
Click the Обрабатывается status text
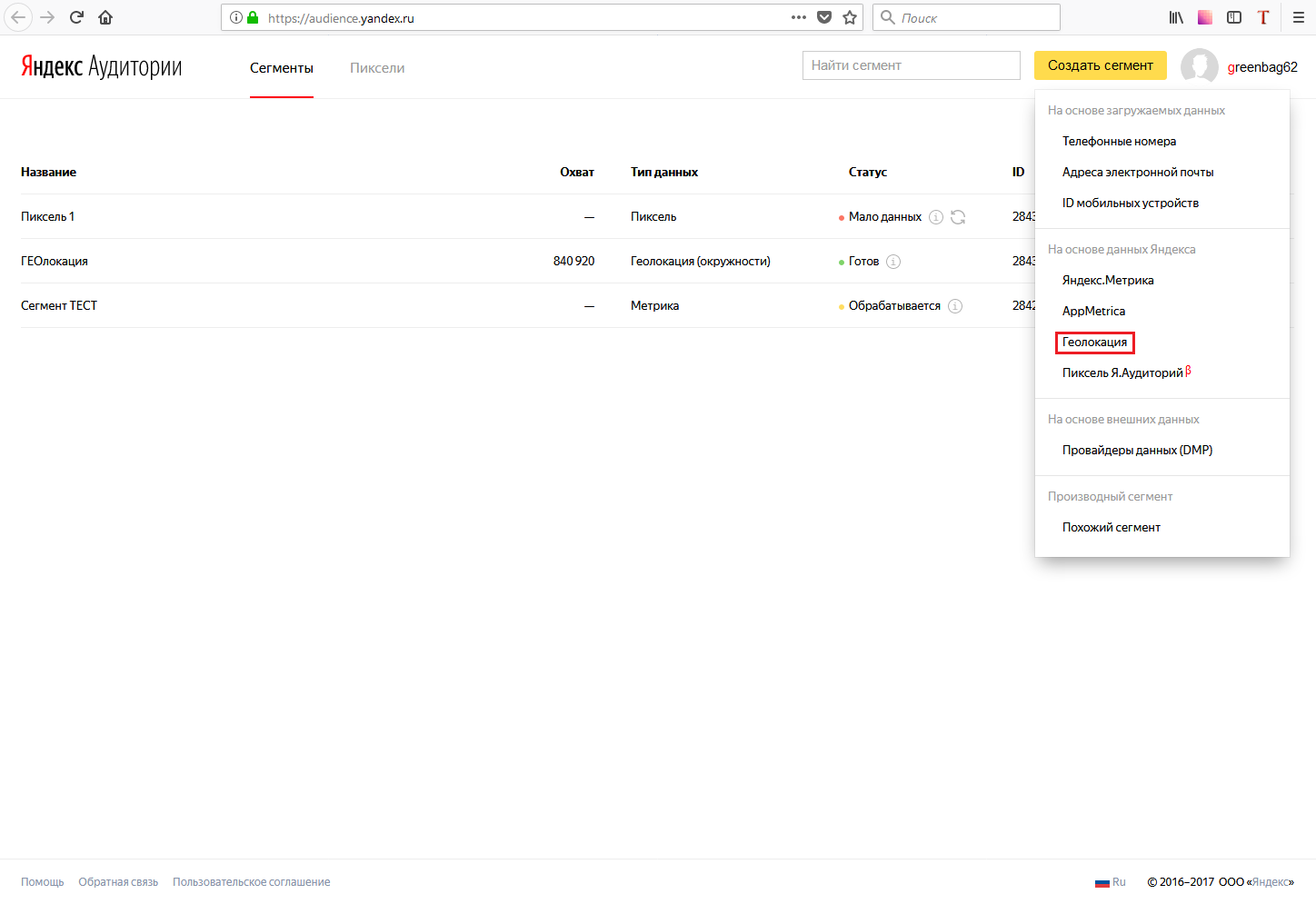894,305
